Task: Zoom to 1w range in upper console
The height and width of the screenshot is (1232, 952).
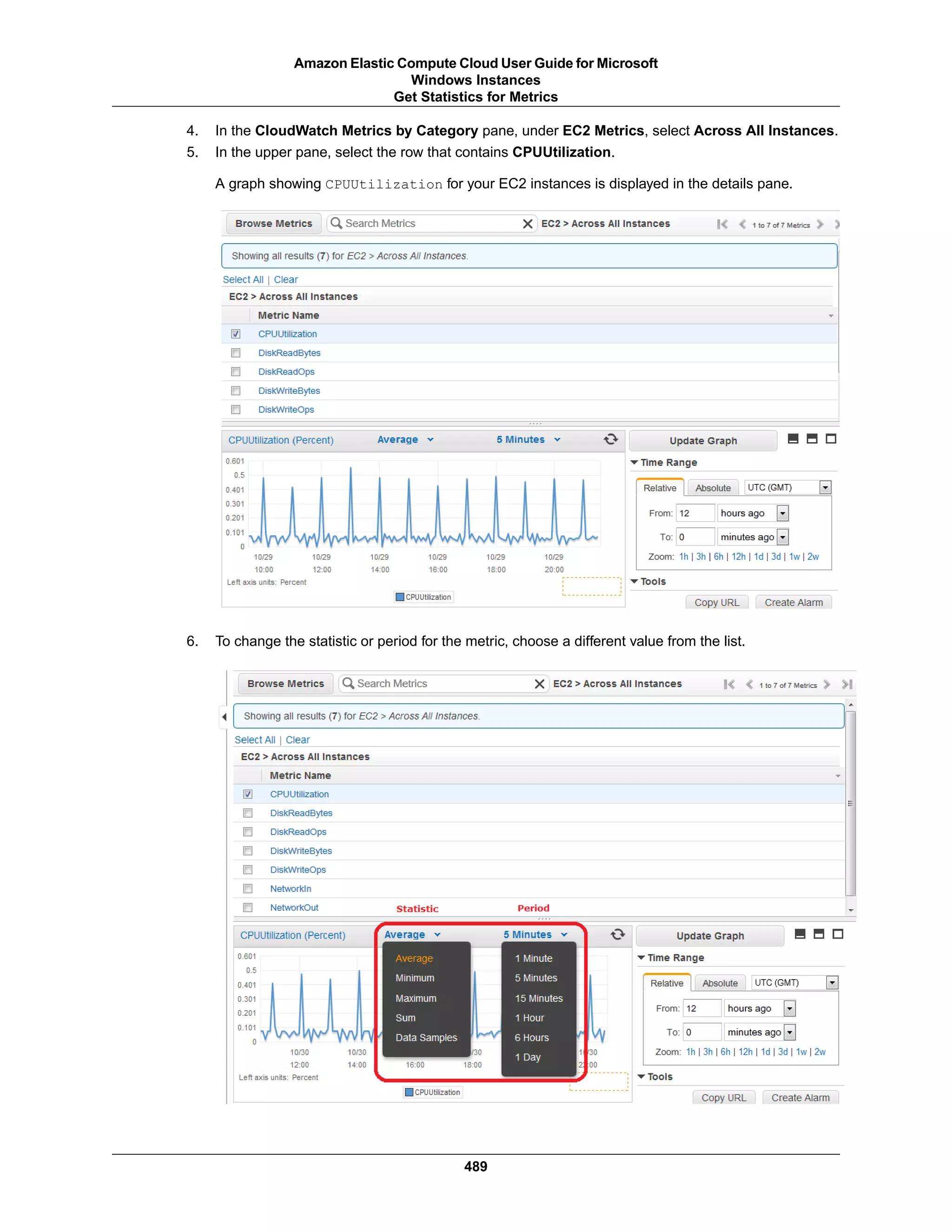Action: [794, 556]
